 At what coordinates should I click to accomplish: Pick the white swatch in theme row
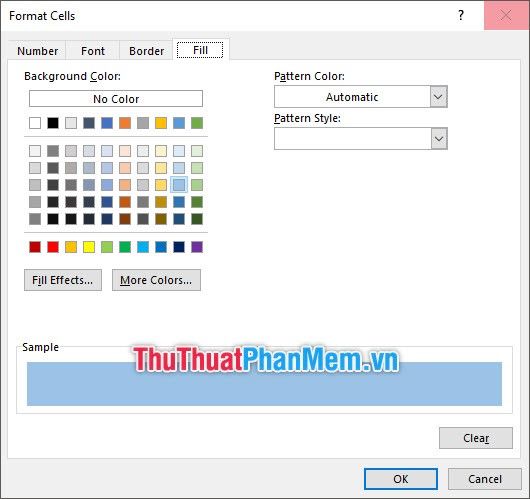point(35,123)
